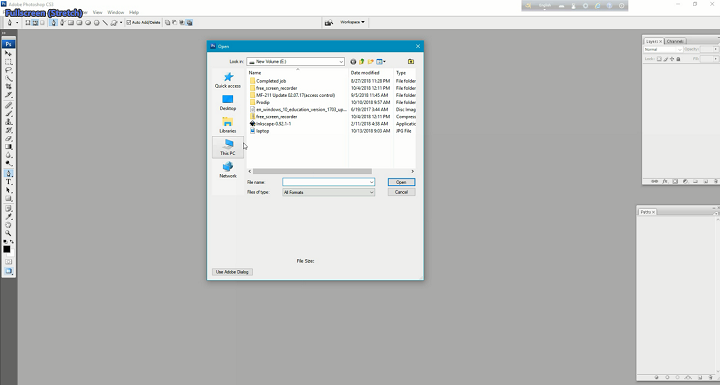This screenshot has width=720, height=385.
Task: Create new folder in Open dialog
Action: tap(371, 62)
